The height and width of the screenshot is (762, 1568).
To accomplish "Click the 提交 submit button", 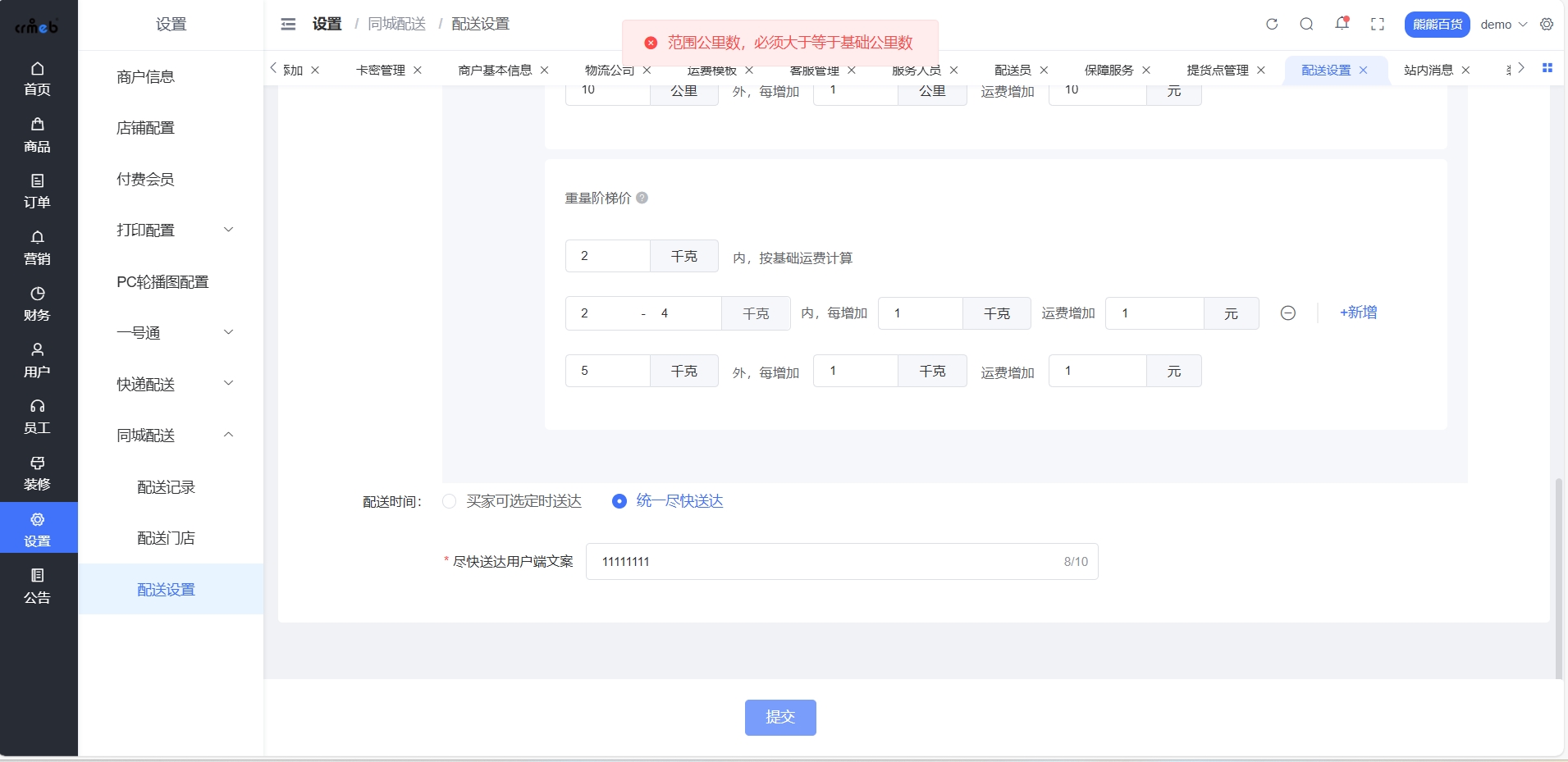I will click(x=779, y=717).
